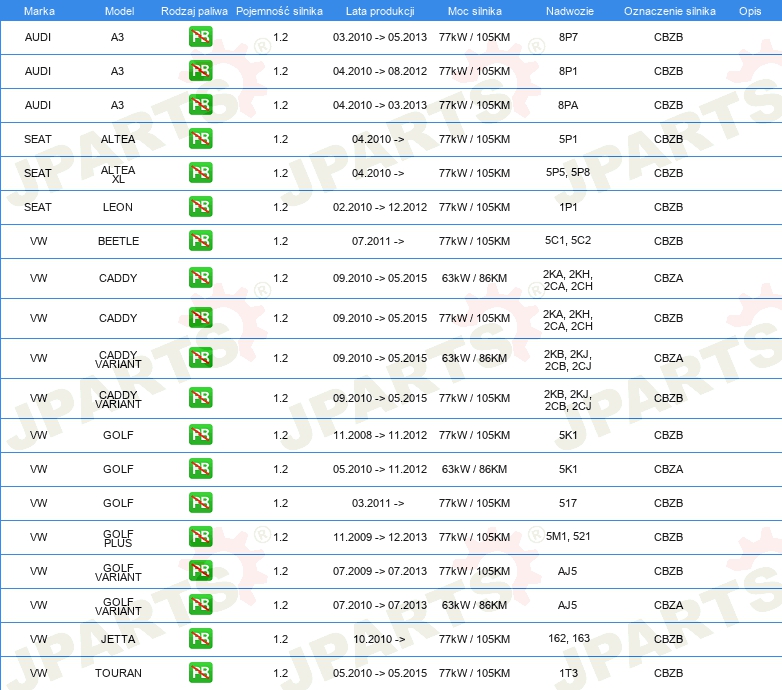The image size is (782, 690).
Task: Select the 03.2010 -> 05.2013 date cell
Action: pos(380,37)
